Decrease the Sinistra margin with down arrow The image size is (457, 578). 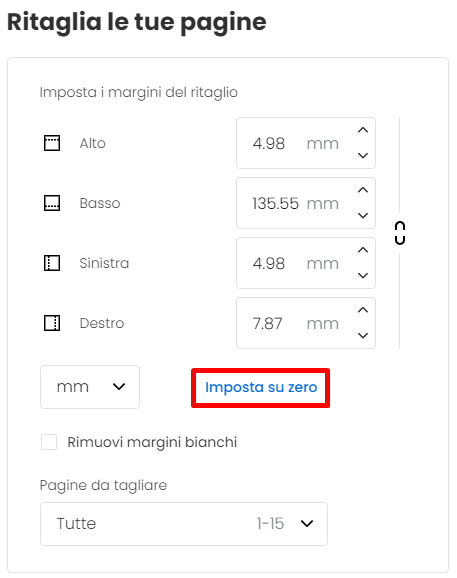[363, 276]
